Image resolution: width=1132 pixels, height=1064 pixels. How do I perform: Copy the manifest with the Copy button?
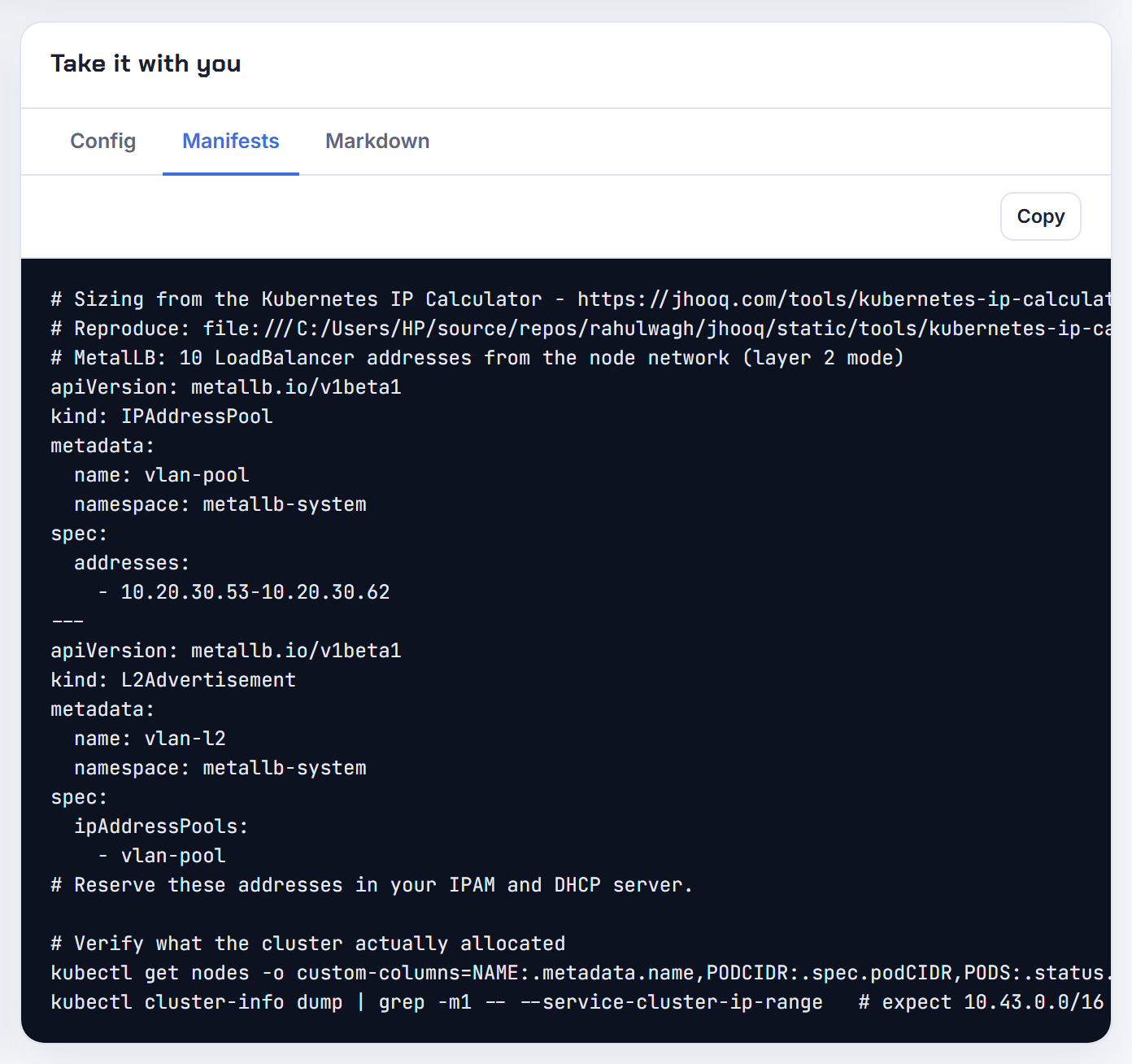pos(1040,216)
